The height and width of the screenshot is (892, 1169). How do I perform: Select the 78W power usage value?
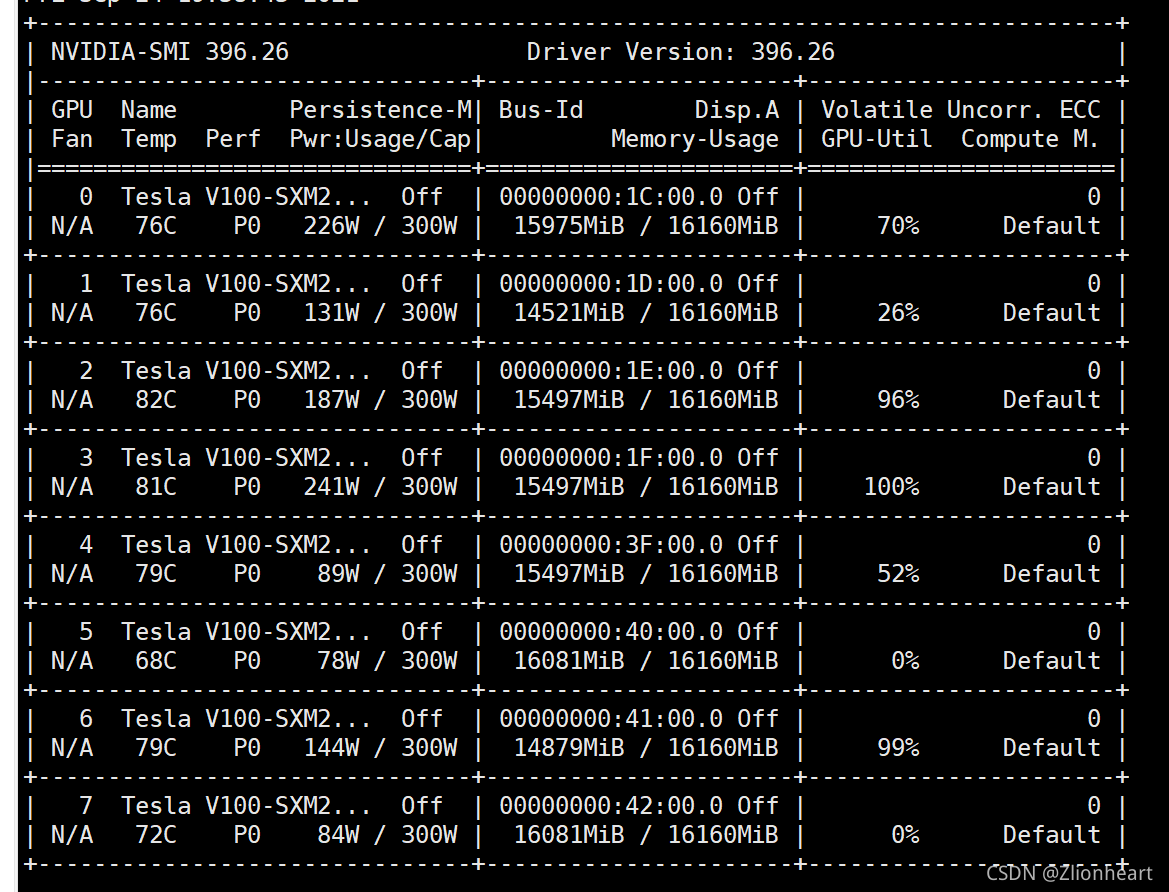coord(338,661)
